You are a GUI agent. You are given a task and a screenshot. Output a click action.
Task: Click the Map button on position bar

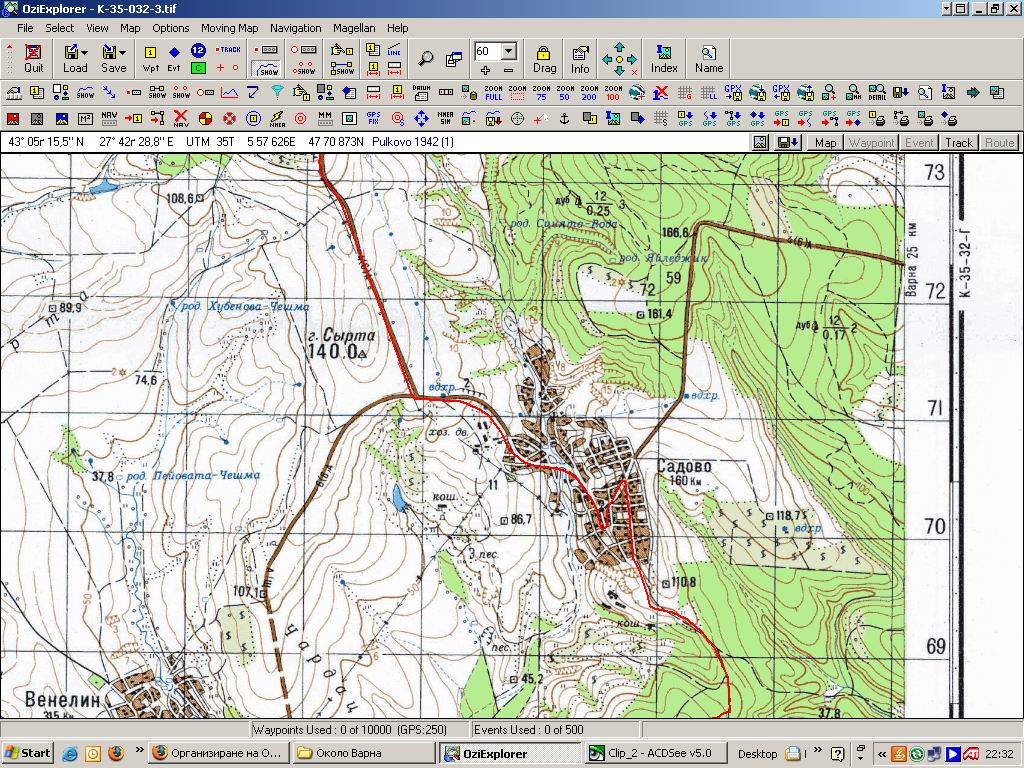pos(825,142)
